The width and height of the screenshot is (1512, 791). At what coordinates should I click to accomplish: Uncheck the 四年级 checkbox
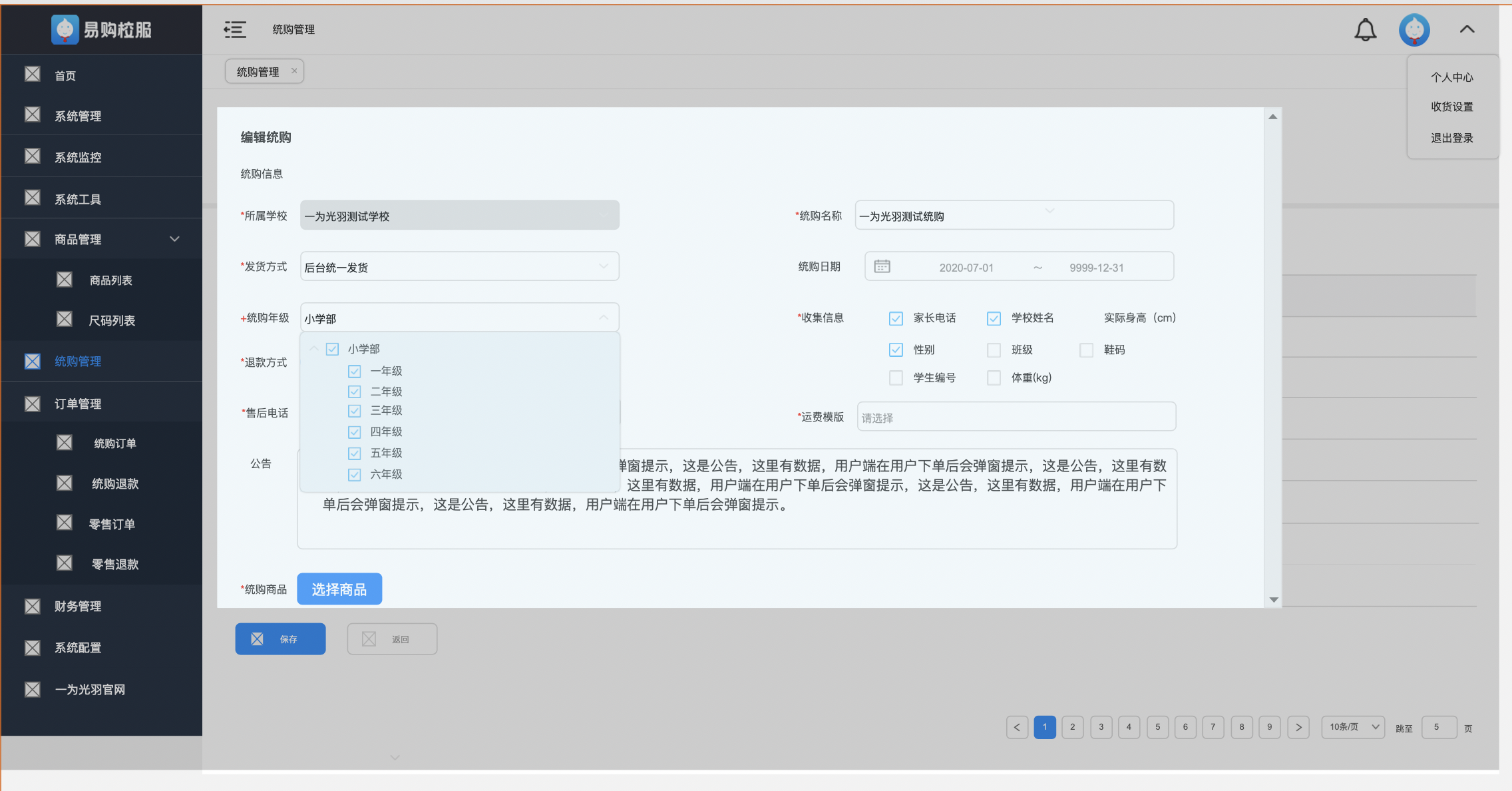(x=355, y=432)
